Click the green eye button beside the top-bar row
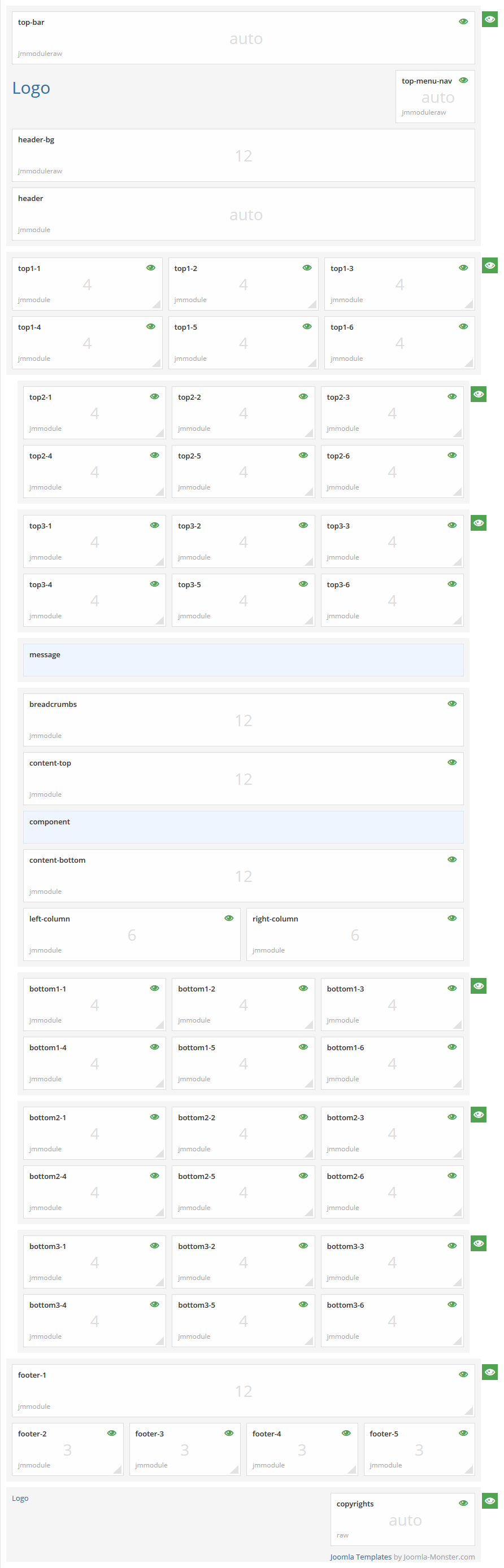This screenshot has height=1568, width=504. pos(489,19)
